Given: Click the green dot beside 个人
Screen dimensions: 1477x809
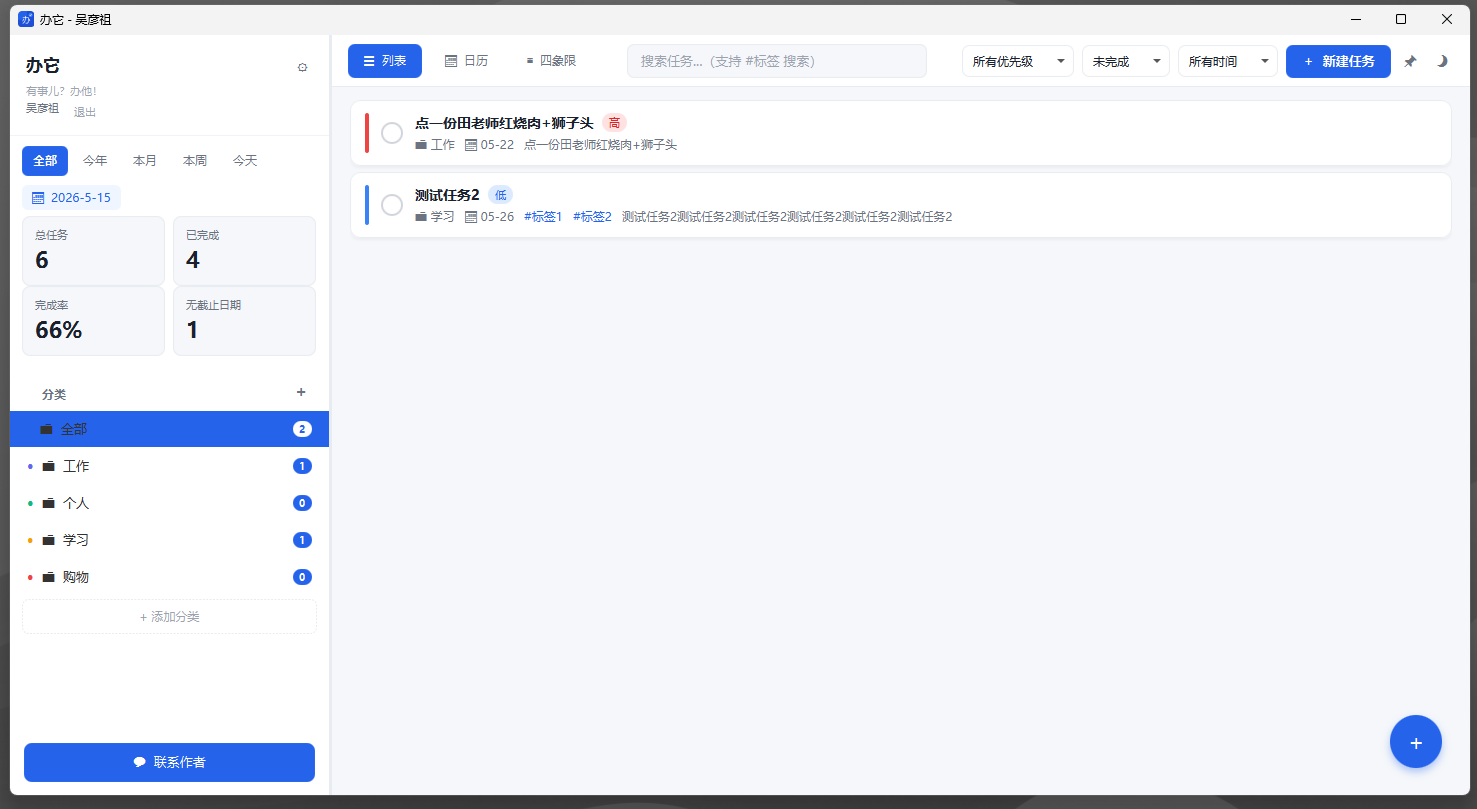Looking at the screenshot, I should (x=30, y=503).
